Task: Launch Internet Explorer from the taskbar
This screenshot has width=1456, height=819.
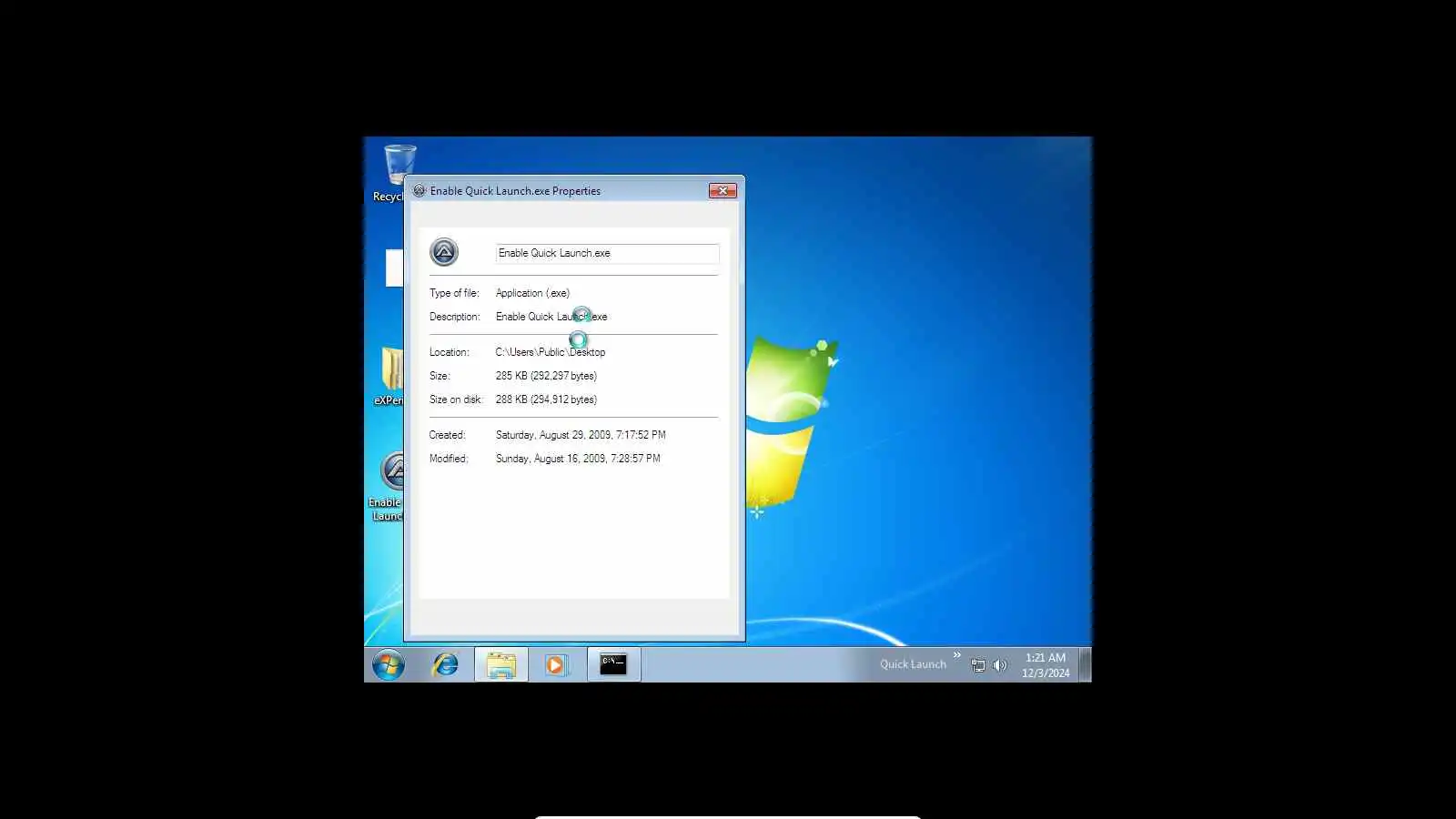Action: pyautogui.click(x=446, y=665)
